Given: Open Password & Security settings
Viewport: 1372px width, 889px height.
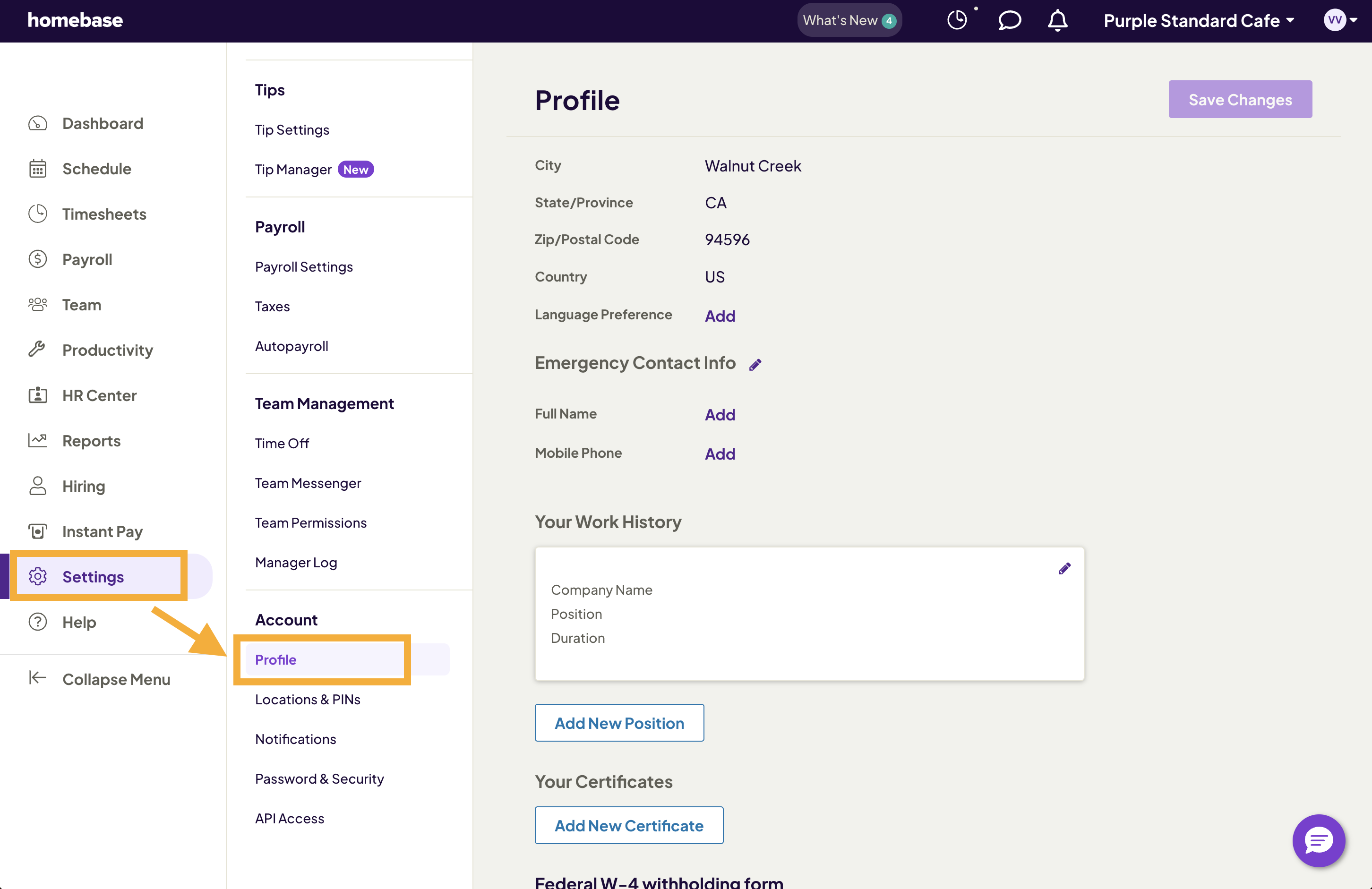Looking at the screenshot, I should pos(319,778).
